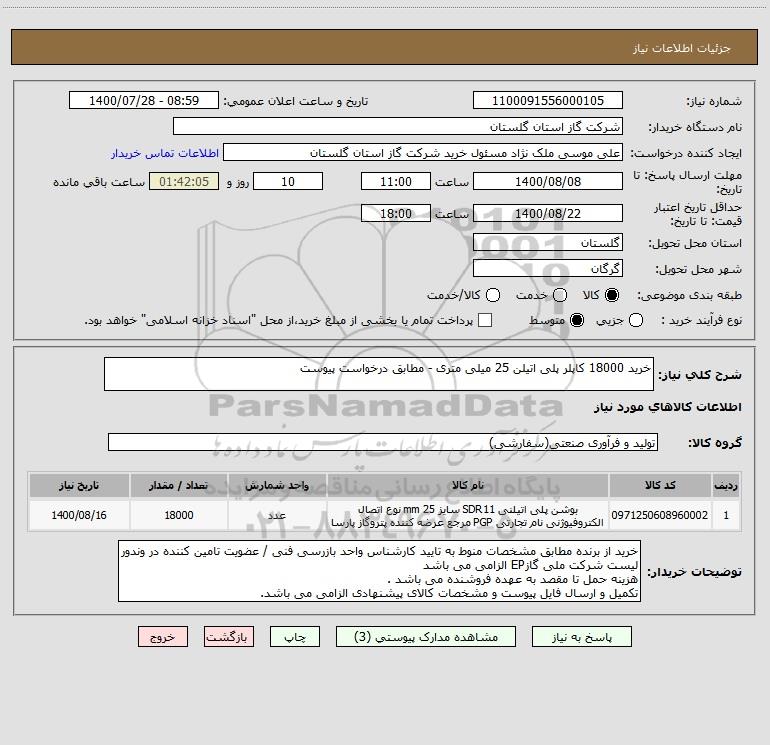Click the price validity date 1400/08/22

pos(548,213)
